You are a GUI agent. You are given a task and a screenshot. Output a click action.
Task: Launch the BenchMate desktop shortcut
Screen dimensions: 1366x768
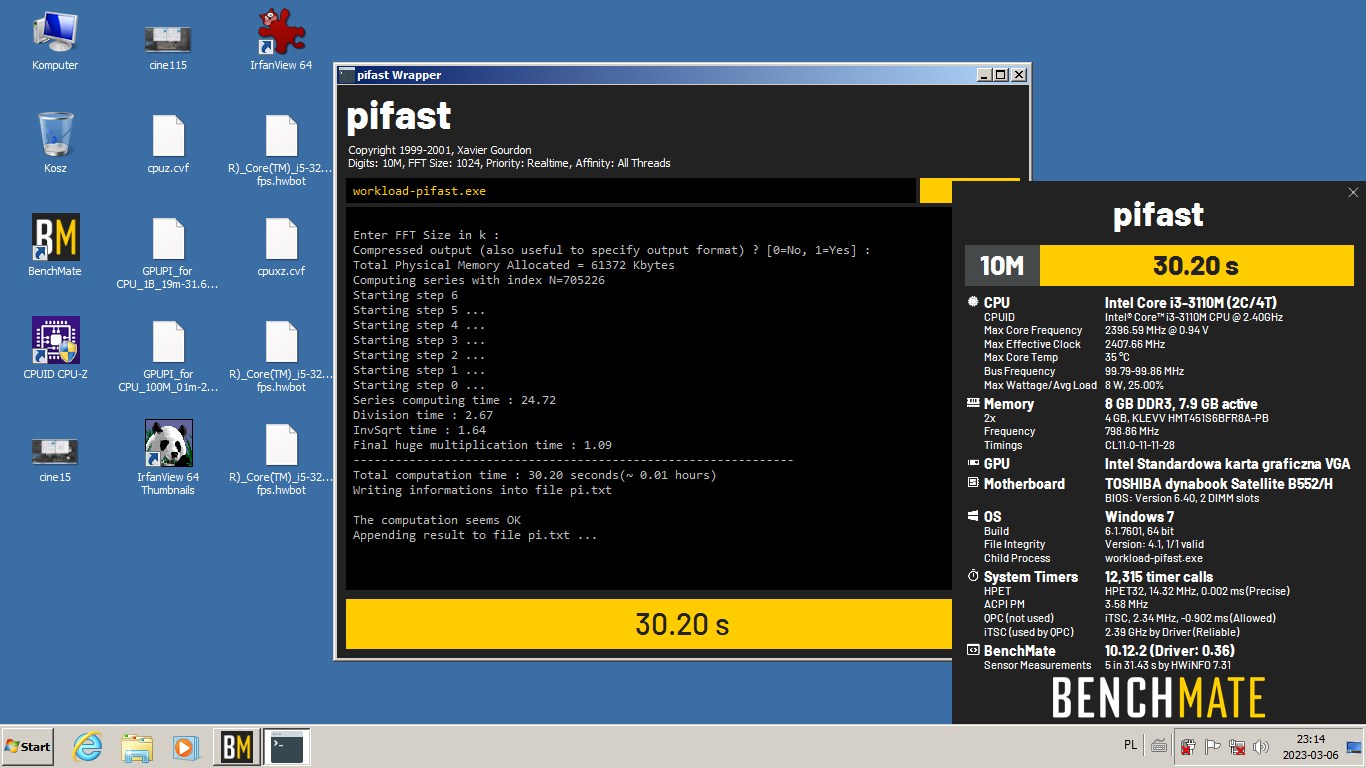(x=55, y=246)
